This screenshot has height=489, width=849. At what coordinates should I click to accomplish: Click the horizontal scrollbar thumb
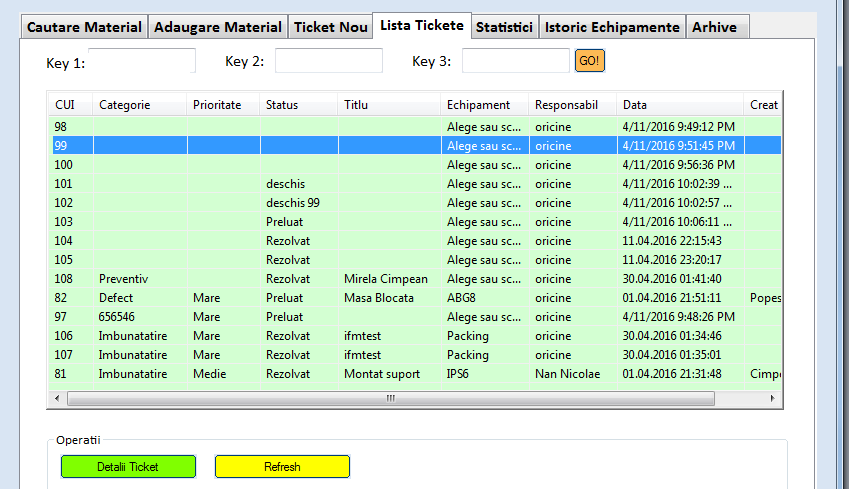coord(390,399)
